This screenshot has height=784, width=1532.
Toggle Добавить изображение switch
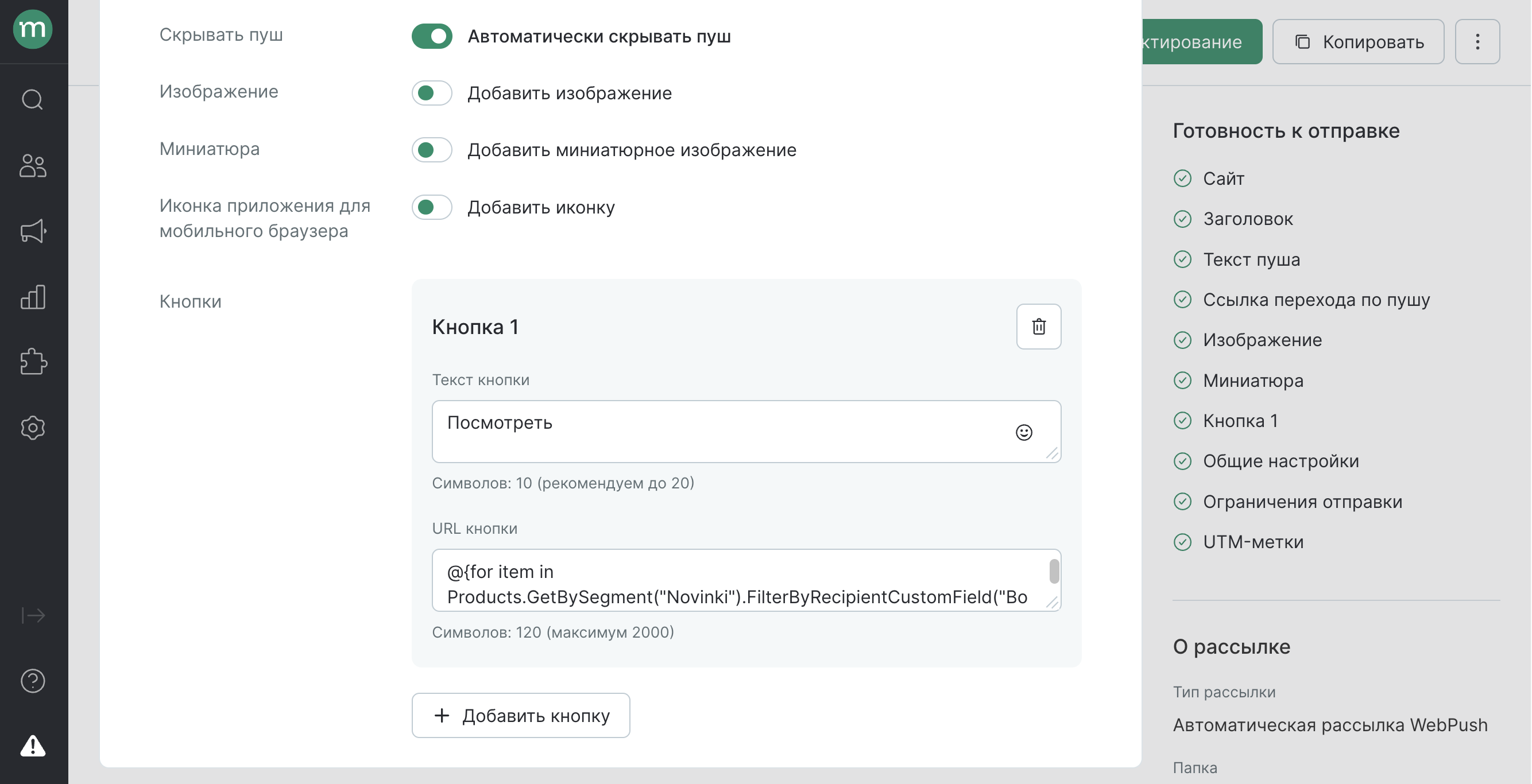432,93
